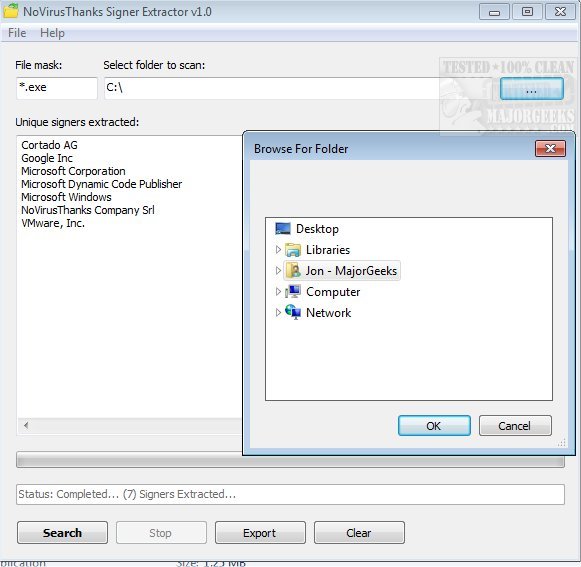Click the dialog resize grip corner
This screenshot has width=581, height=567.
pyautogui.click(x=562, y=442)
